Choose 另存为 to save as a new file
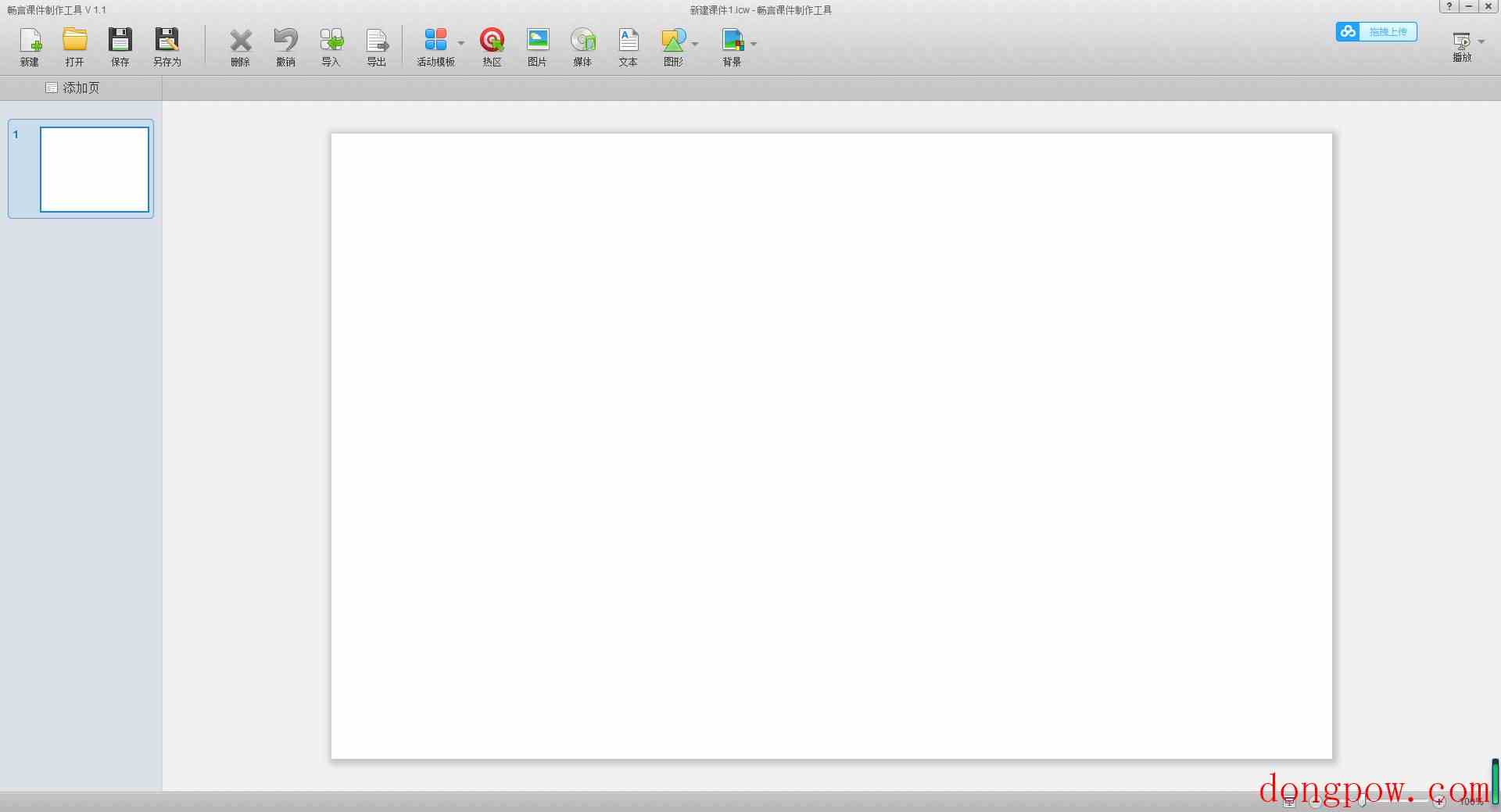 167,47
